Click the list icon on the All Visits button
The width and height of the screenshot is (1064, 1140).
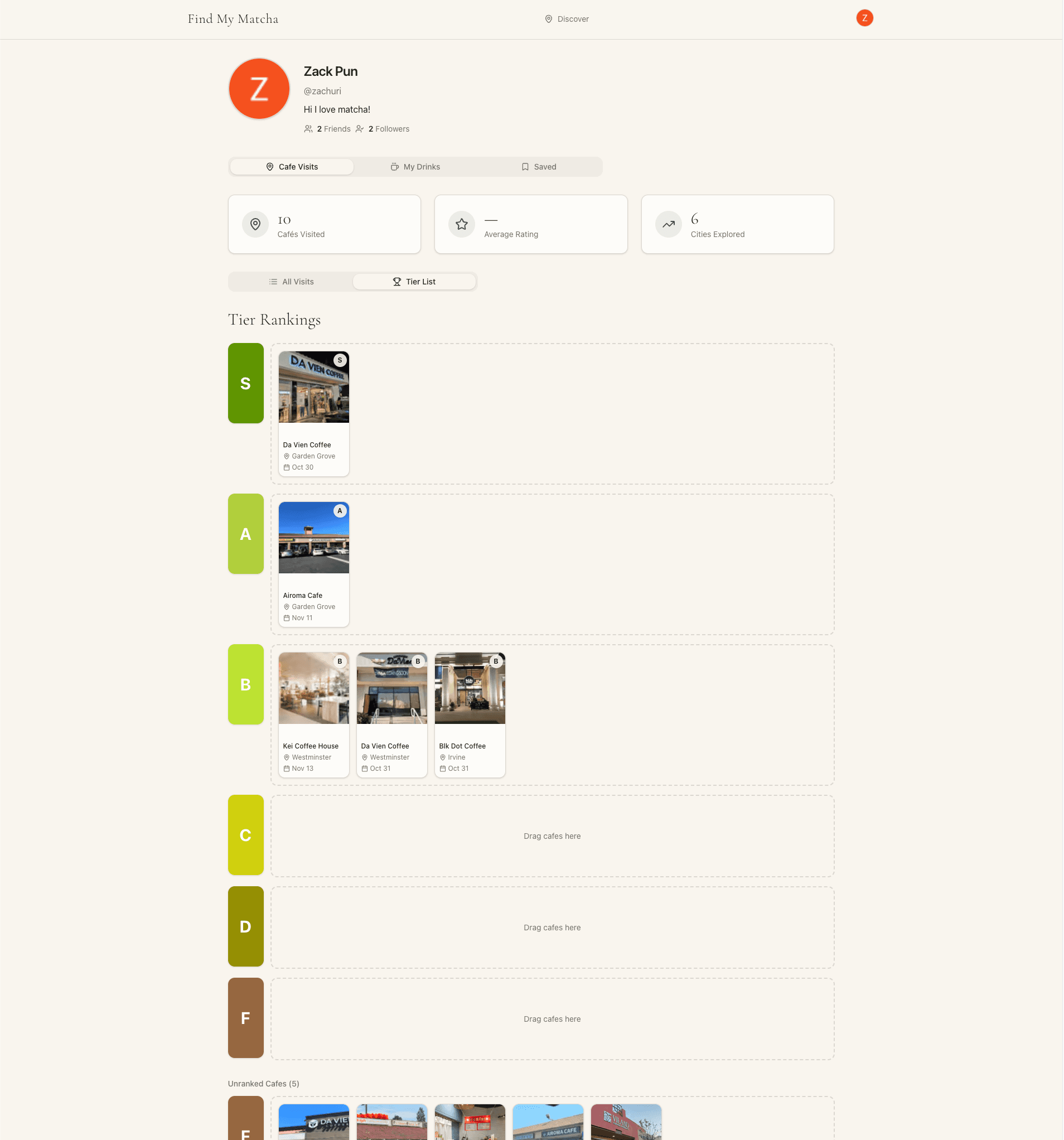tap(273, 282)
